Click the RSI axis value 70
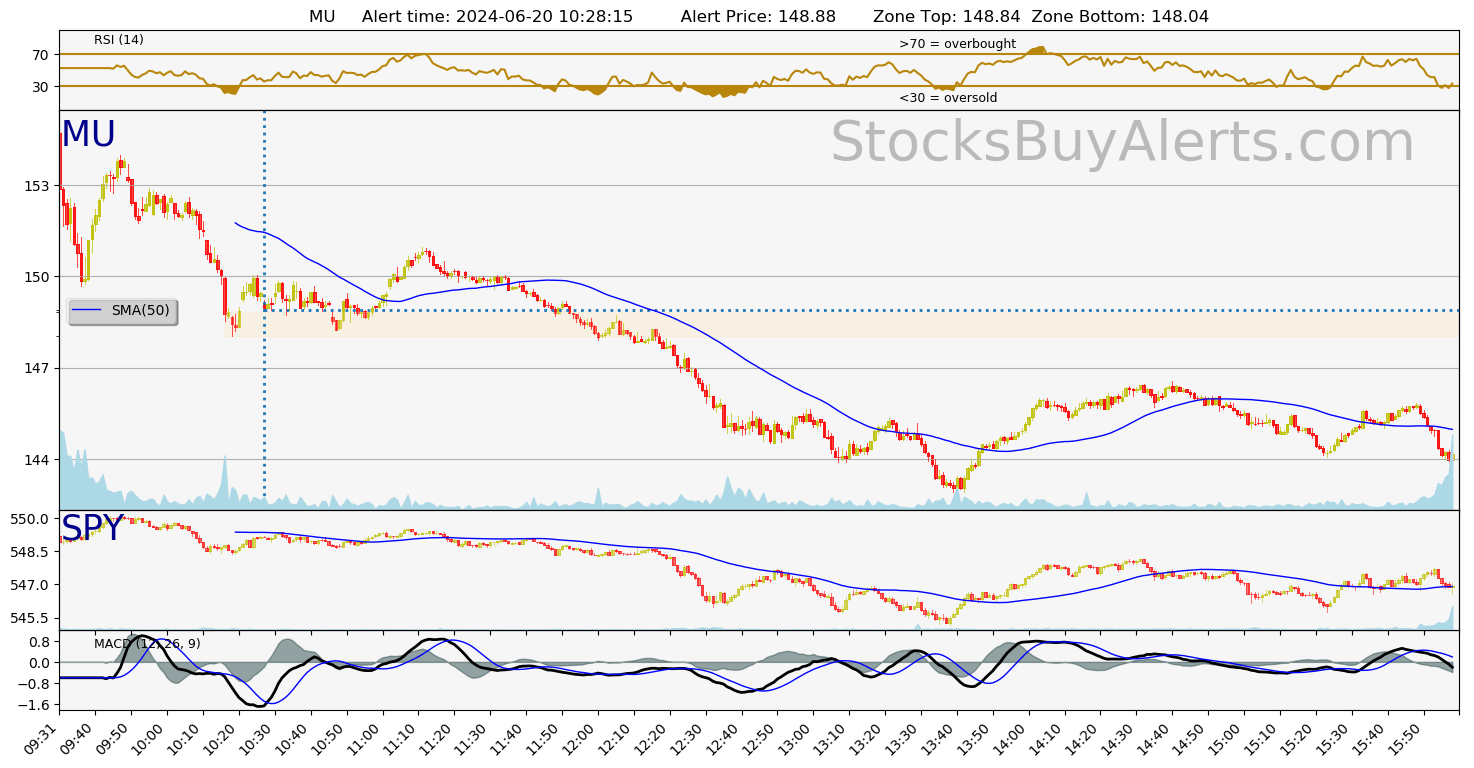The image size is (1474, 768). click(40, 55)
